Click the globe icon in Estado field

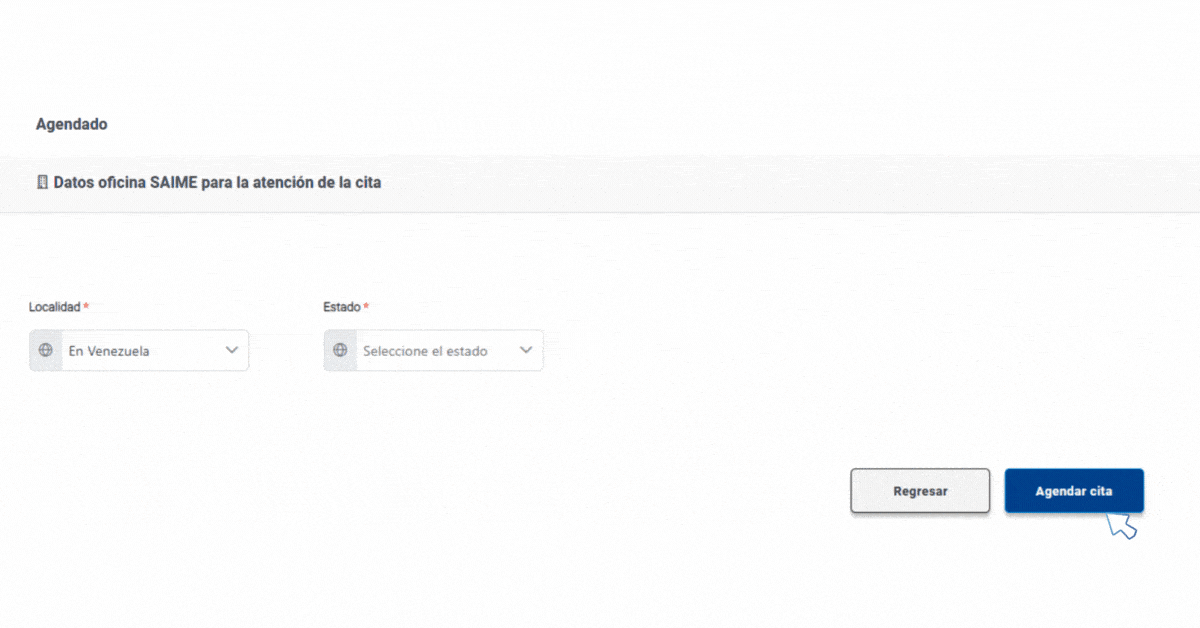340,351
